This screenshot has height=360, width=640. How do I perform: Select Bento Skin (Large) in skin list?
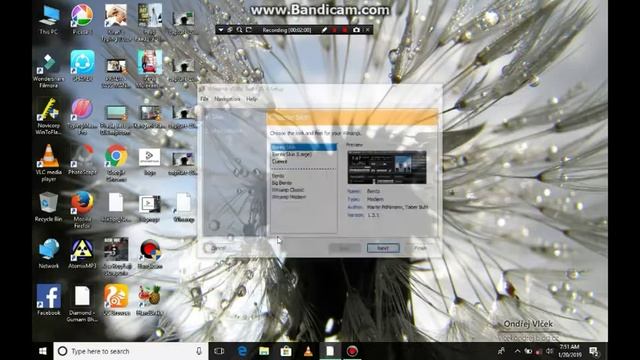click(x=291, y=154)
